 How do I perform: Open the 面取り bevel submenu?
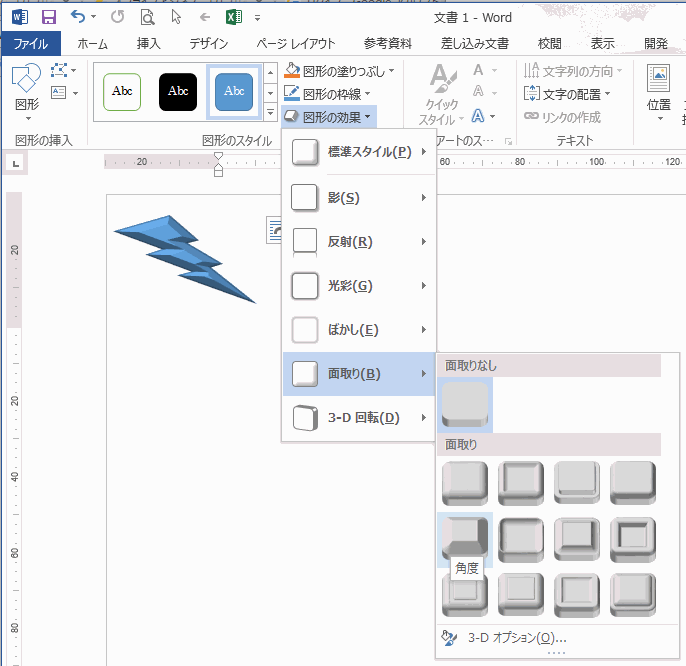pos(359,374)
